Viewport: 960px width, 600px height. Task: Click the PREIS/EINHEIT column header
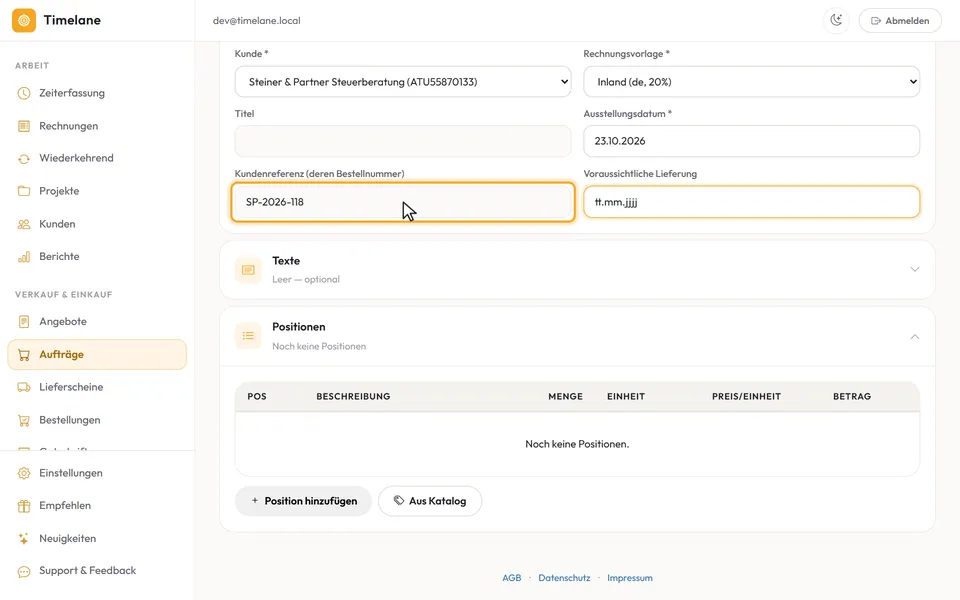pos(746,397)
